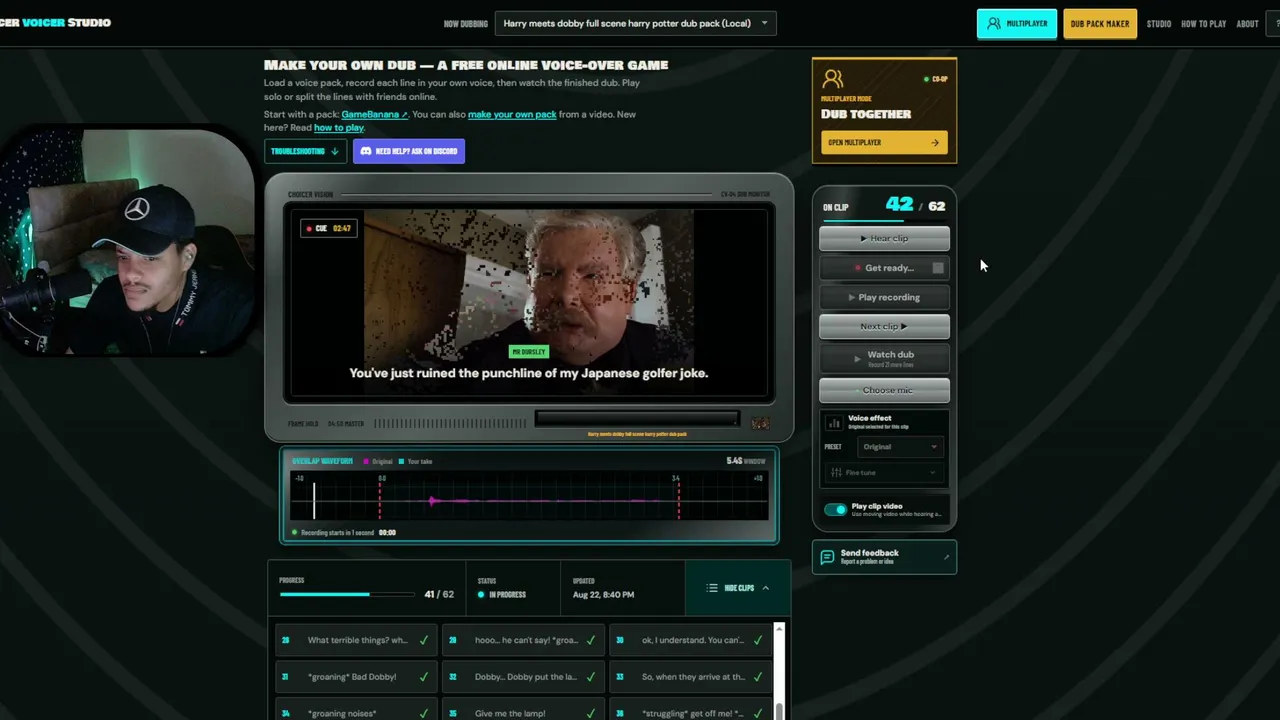Open the About menu item
Image resolution: width=1280 pixels, height=720 pixels.
(1247, 24)
